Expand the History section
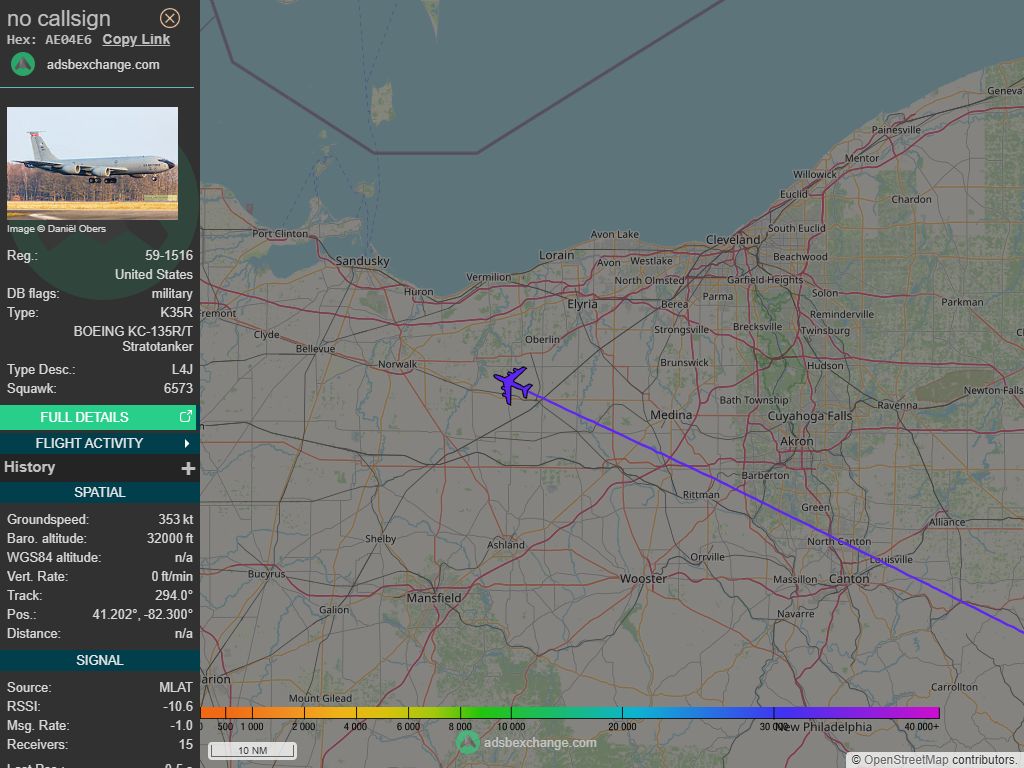The width and height of the screenshot is (1024, 768). coord(29,467)
